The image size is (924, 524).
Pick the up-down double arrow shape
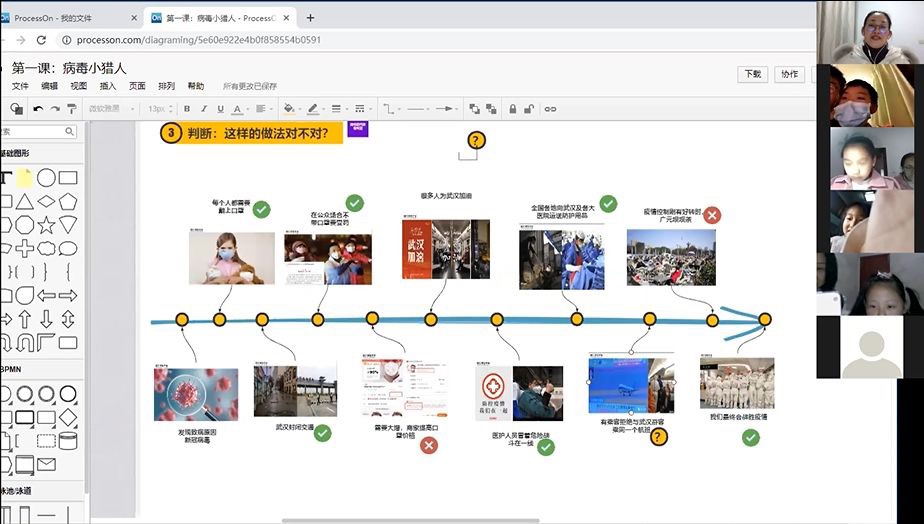click(68, 319)
